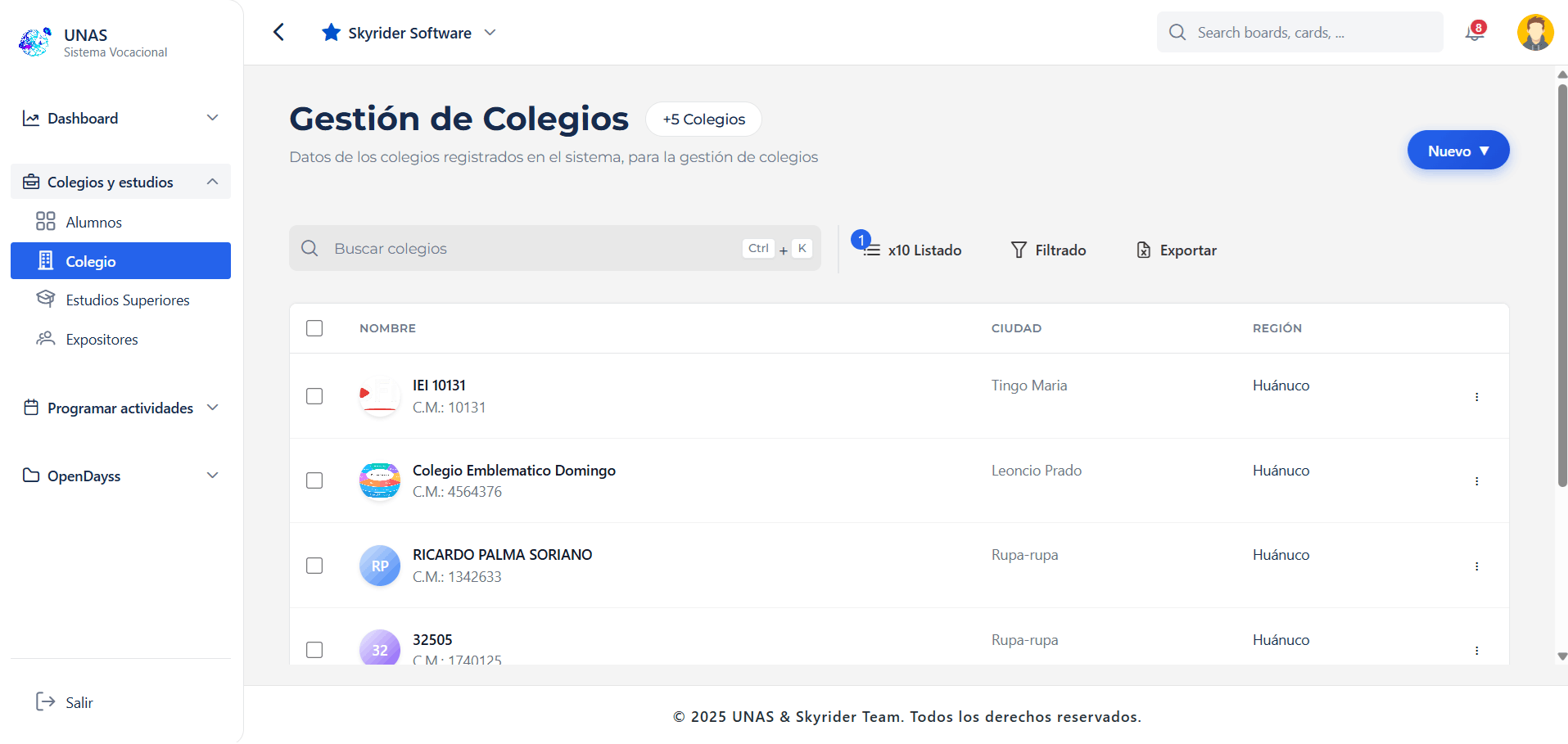Click Salir to log out
Screen dimensions: 1568x744
coord(79,702)
